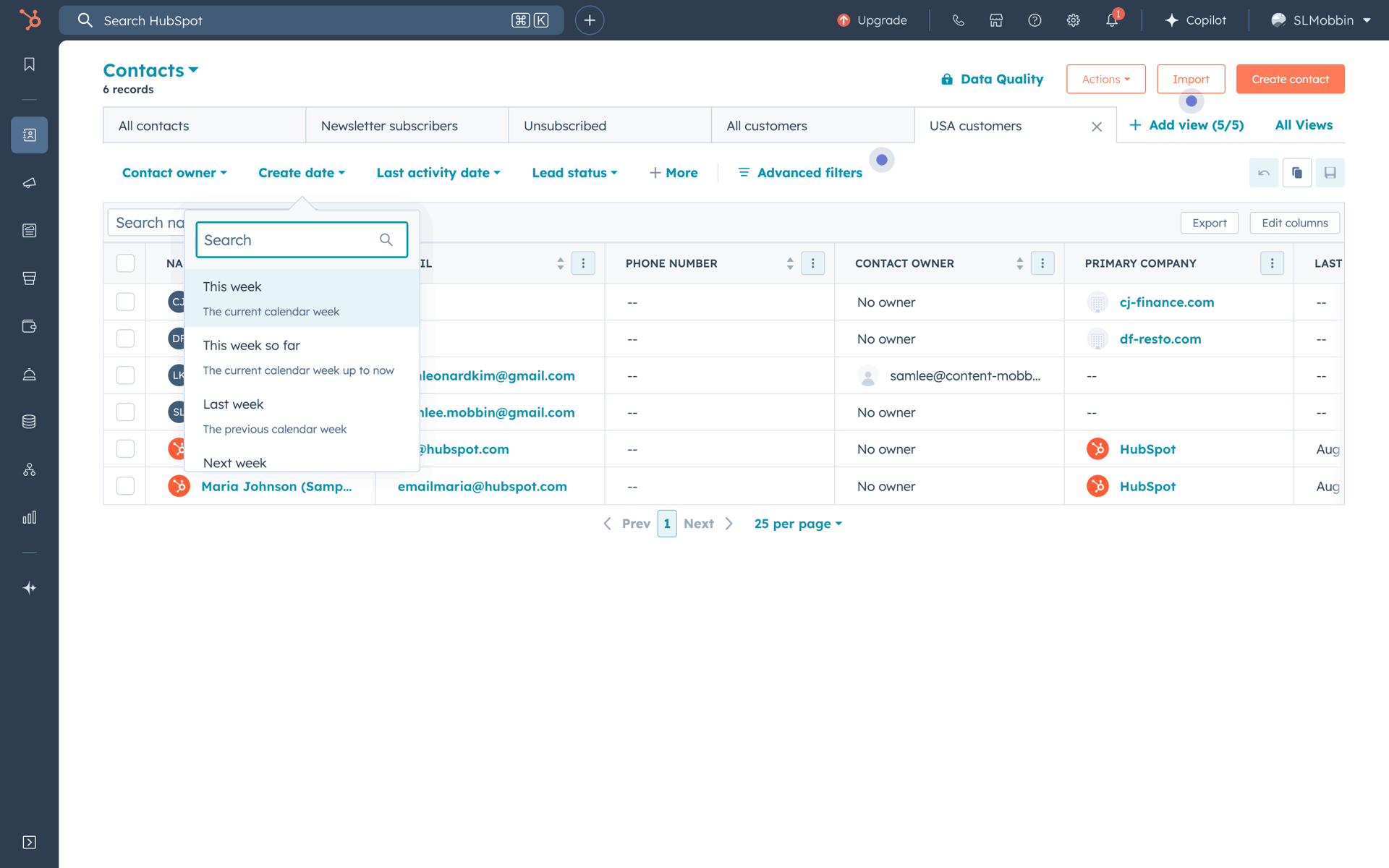Open the Marketing megaphone sidebar icon
The height and width of the screenshot is (868, 1389).
(30, 183)
